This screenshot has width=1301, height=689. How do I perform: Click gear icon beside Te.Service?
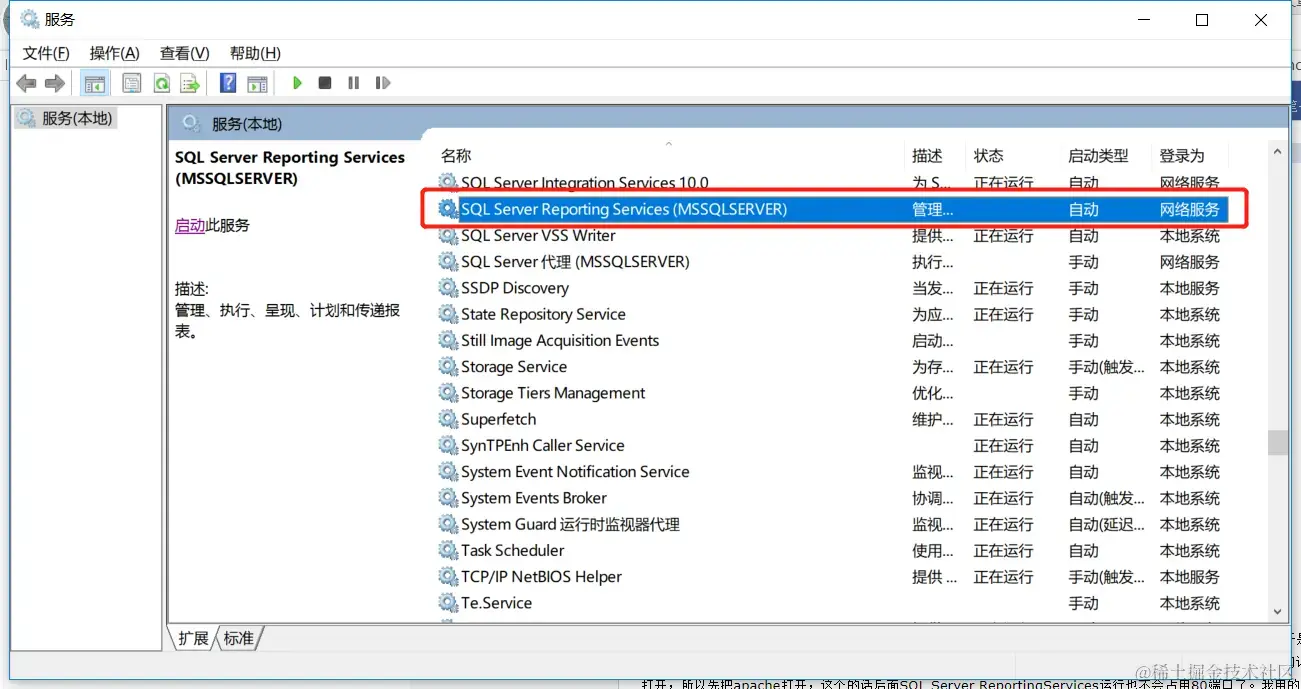click(x=448, y=603)
